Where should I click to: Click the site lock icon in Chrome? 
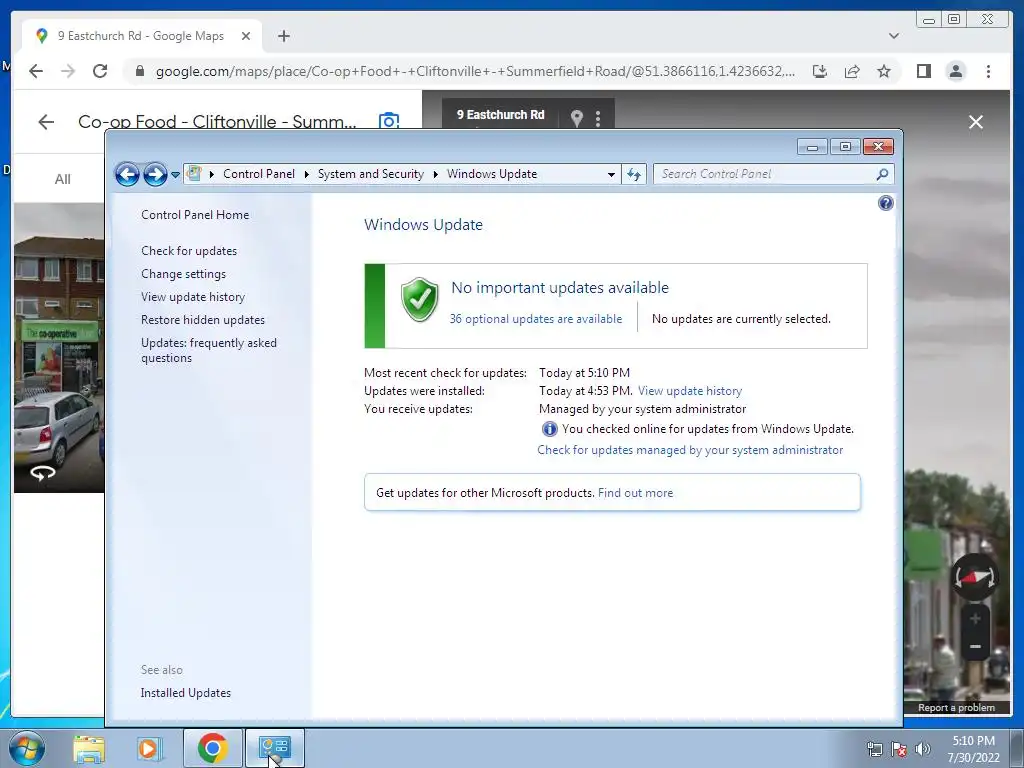(x=139, y=71)
